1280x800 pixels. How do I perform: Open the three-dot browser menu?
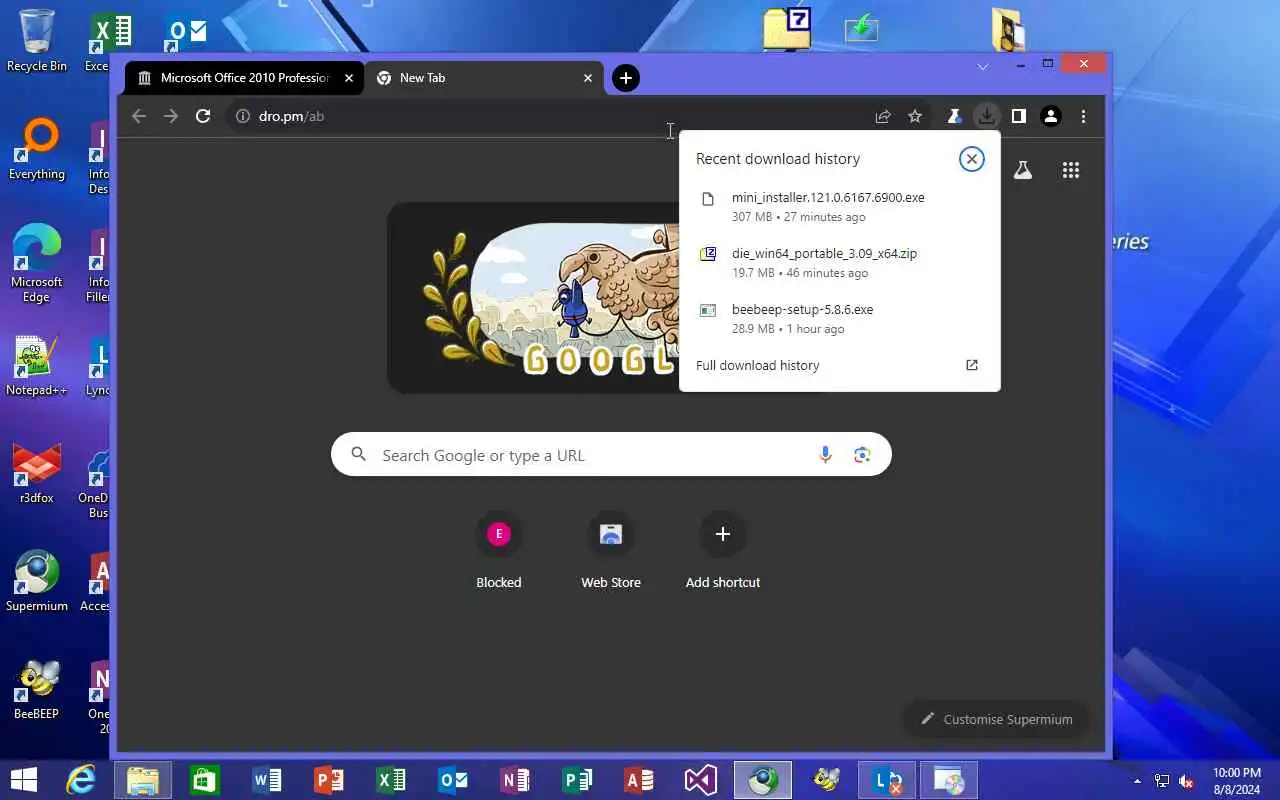pyautogui.click(x=1083, y=116)
